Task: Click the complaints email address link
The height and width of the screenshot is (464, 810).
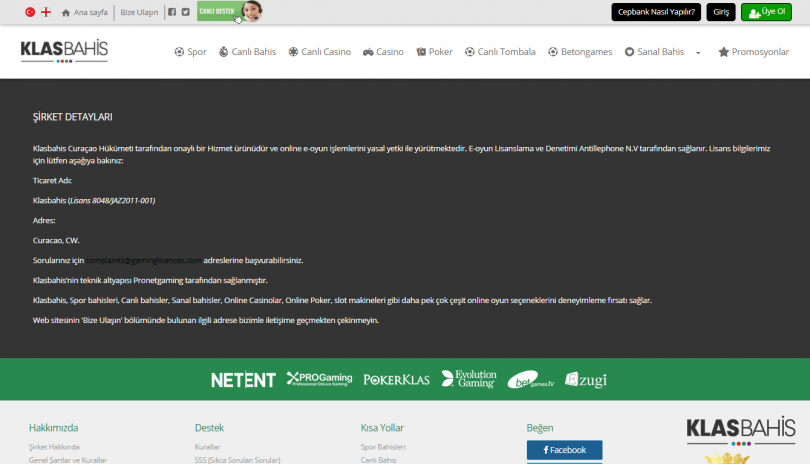Action: tap(144, 260)
